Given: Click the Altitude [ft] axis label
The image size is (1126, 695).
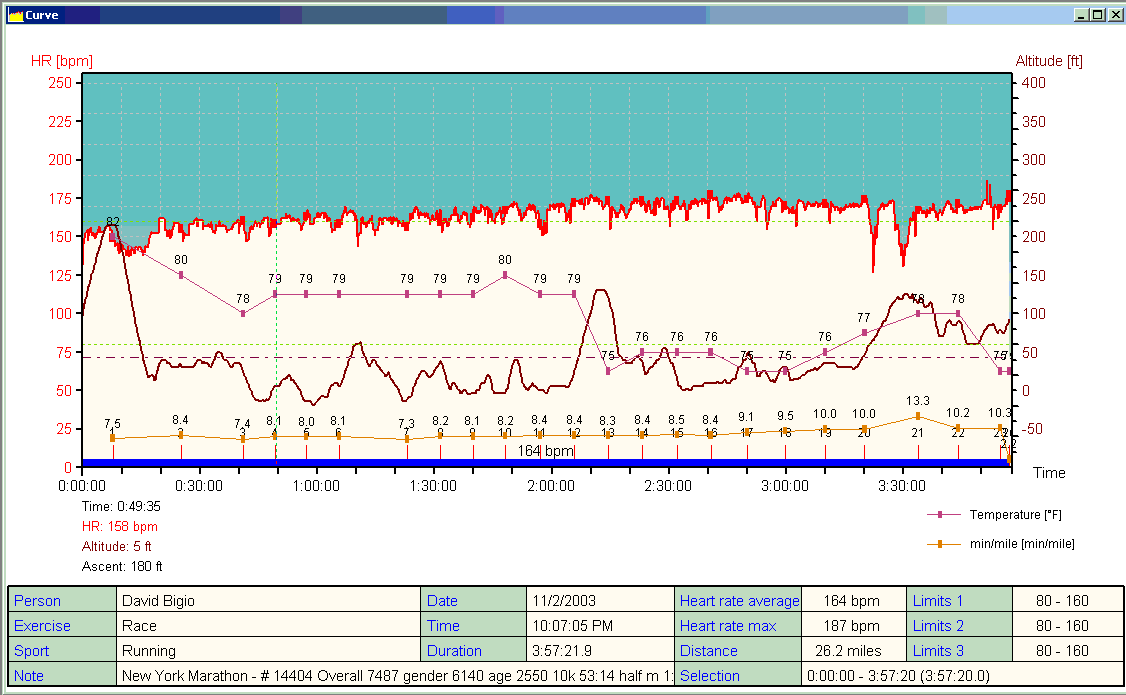Looking at the screenshot, I should click(x=1048, y=61).
